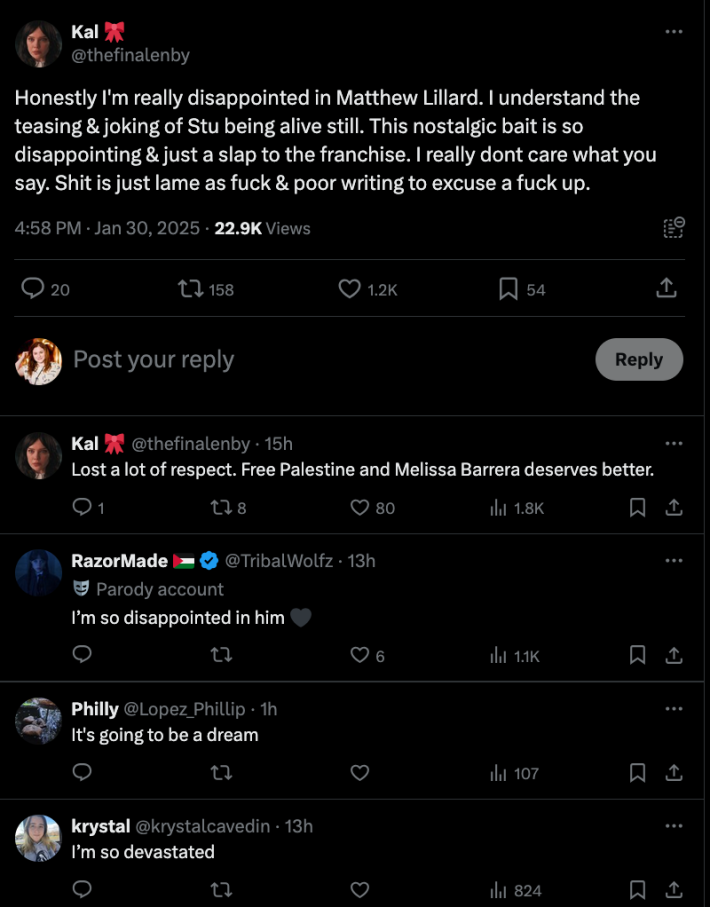710x907 pixels.
Task: View analytics on krystal's reply
Action: click(x=498, y=889)
